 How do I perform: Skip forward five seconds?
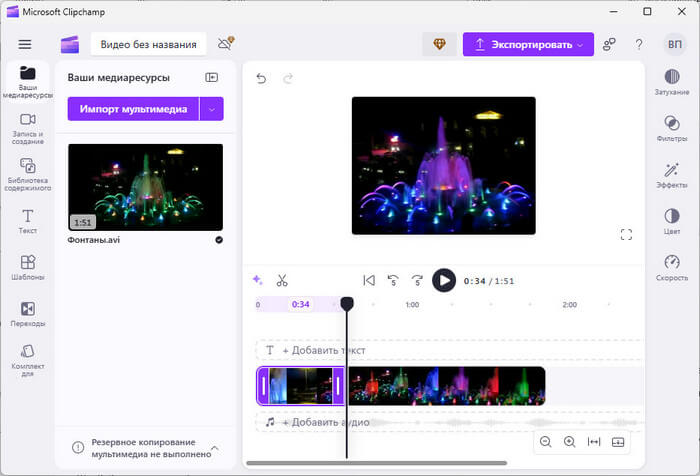click(417, 280)
